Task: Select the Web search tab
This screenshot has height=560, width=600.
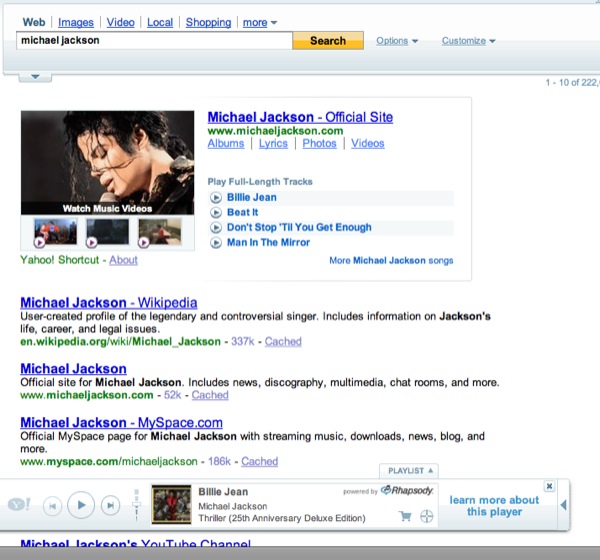Action: pyautogui.click(x=34, y=22)
